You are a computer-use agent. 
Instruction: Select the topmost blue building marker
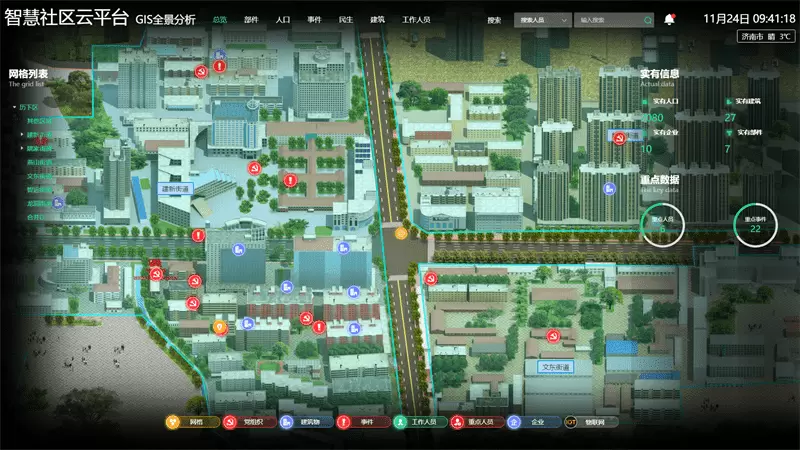[219, 54]
